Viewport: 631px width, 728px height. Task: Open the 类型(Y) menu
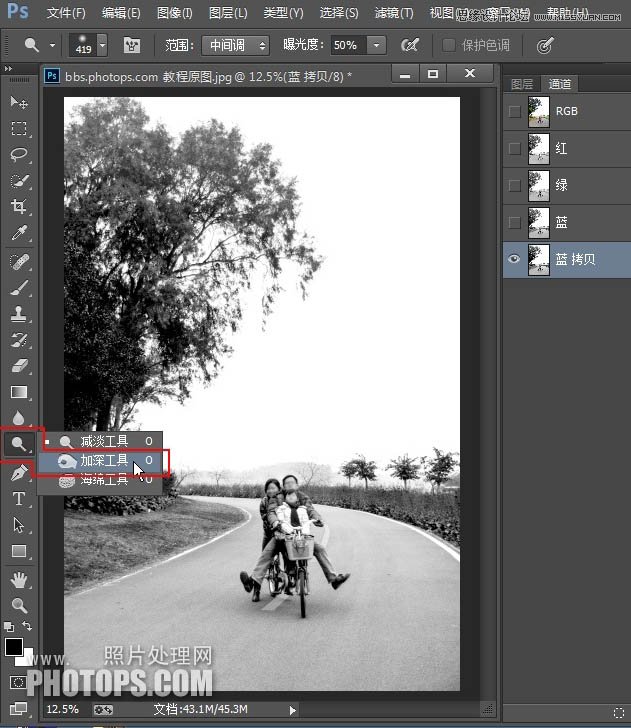[283, 13]
